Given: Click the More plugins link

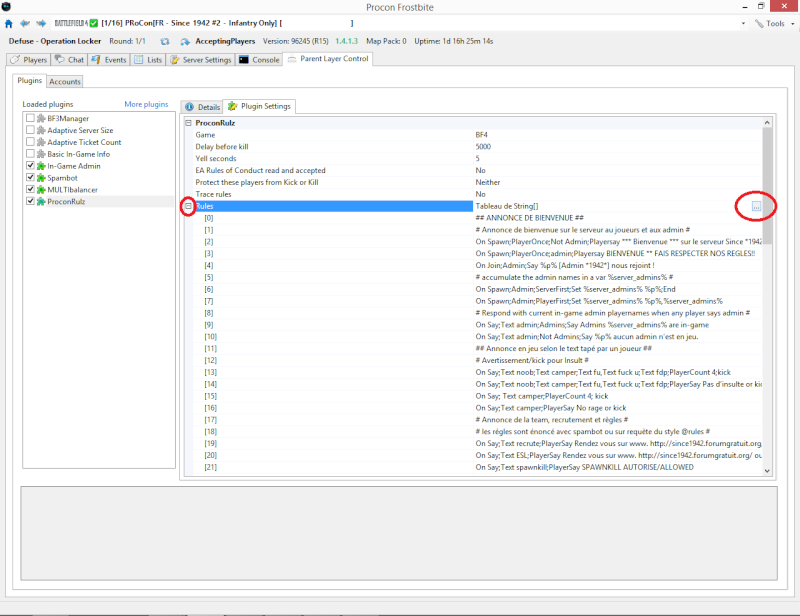Looking at the screenshot, I should click(x=146, y=104).
